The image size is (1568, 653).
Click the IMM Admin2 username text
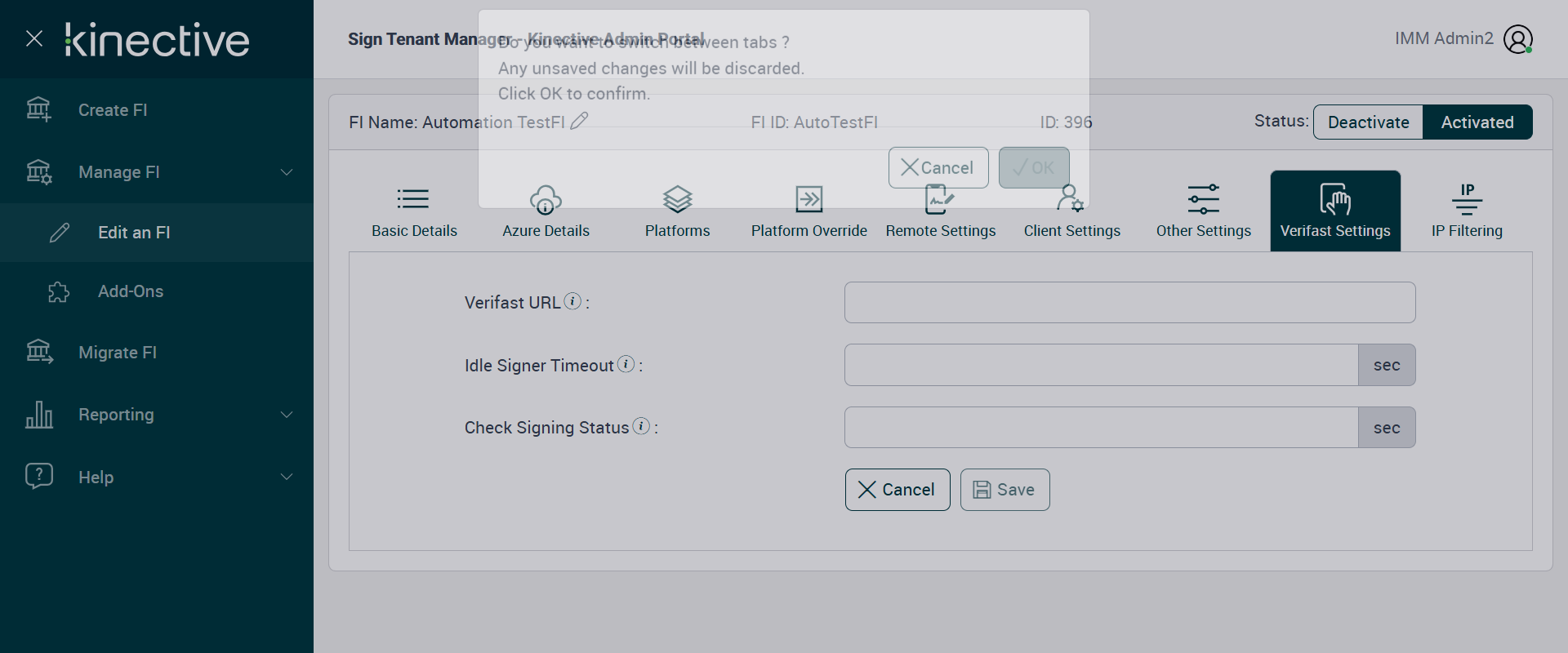1444,38
